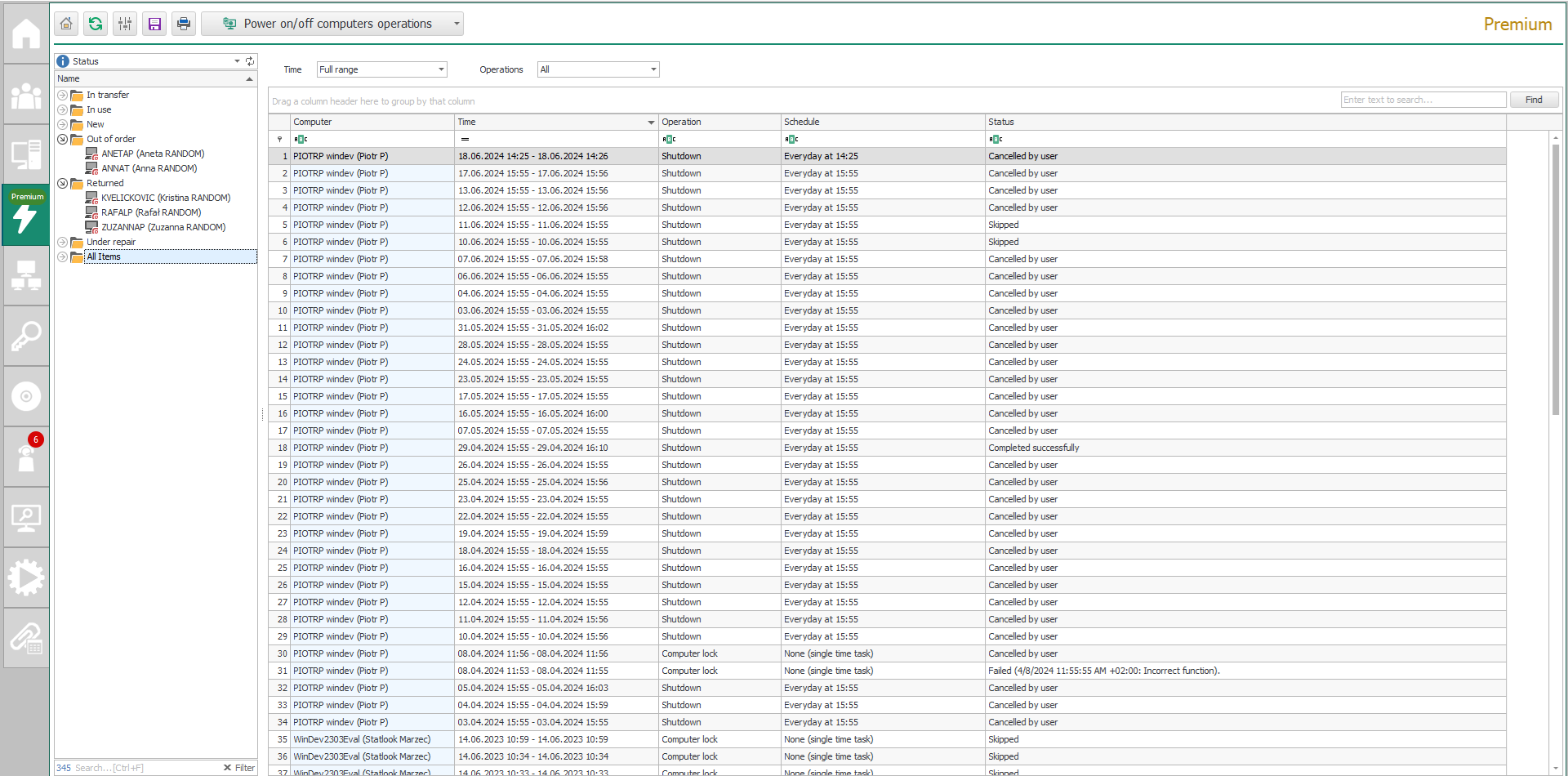
Task: Click the gear with play sidebar icon
Action: [26, 578]
